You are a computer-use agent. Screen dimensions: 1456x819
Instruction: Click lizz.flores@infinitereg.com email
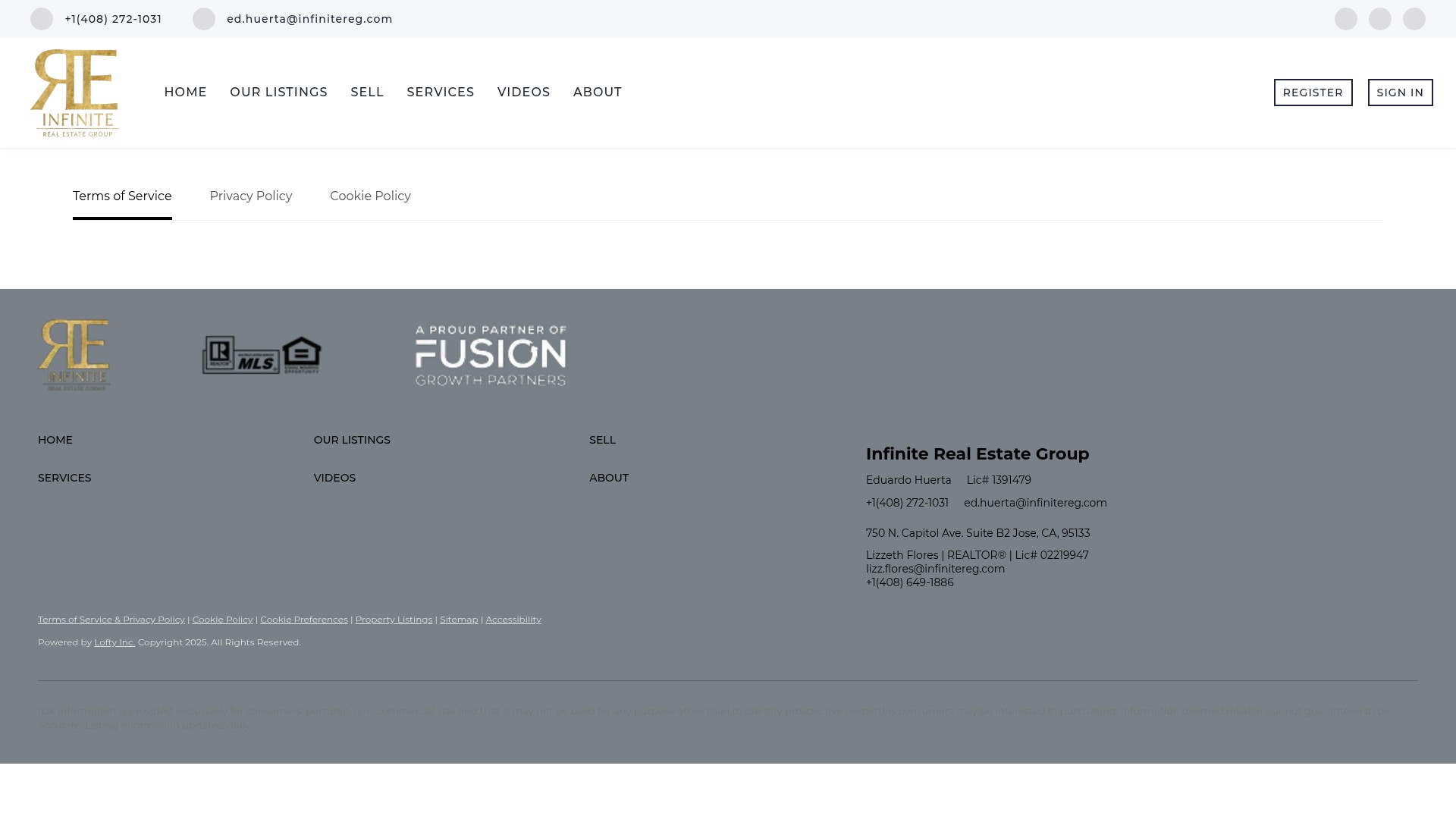coord(935,569)
